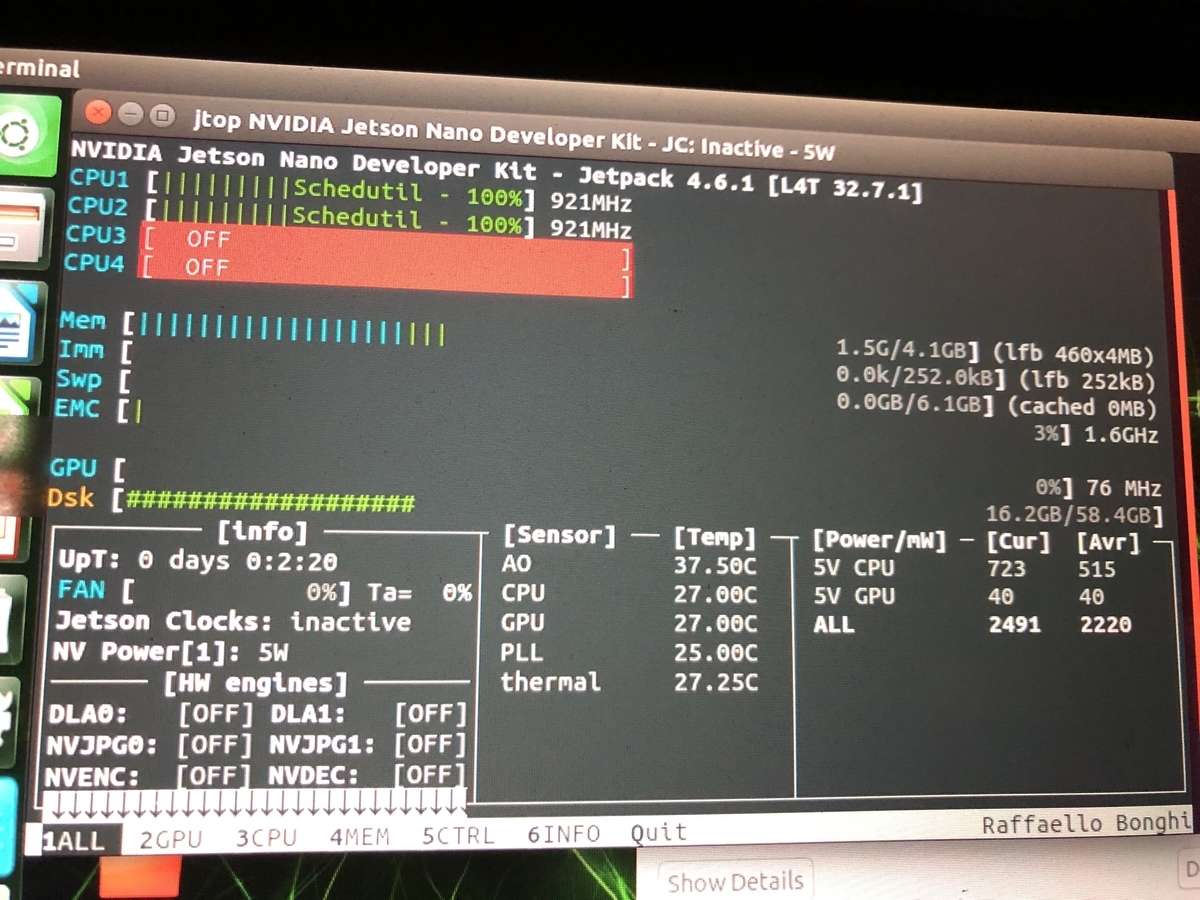
Task: Click the red close button of jtop window
Action: click(98, 111)
